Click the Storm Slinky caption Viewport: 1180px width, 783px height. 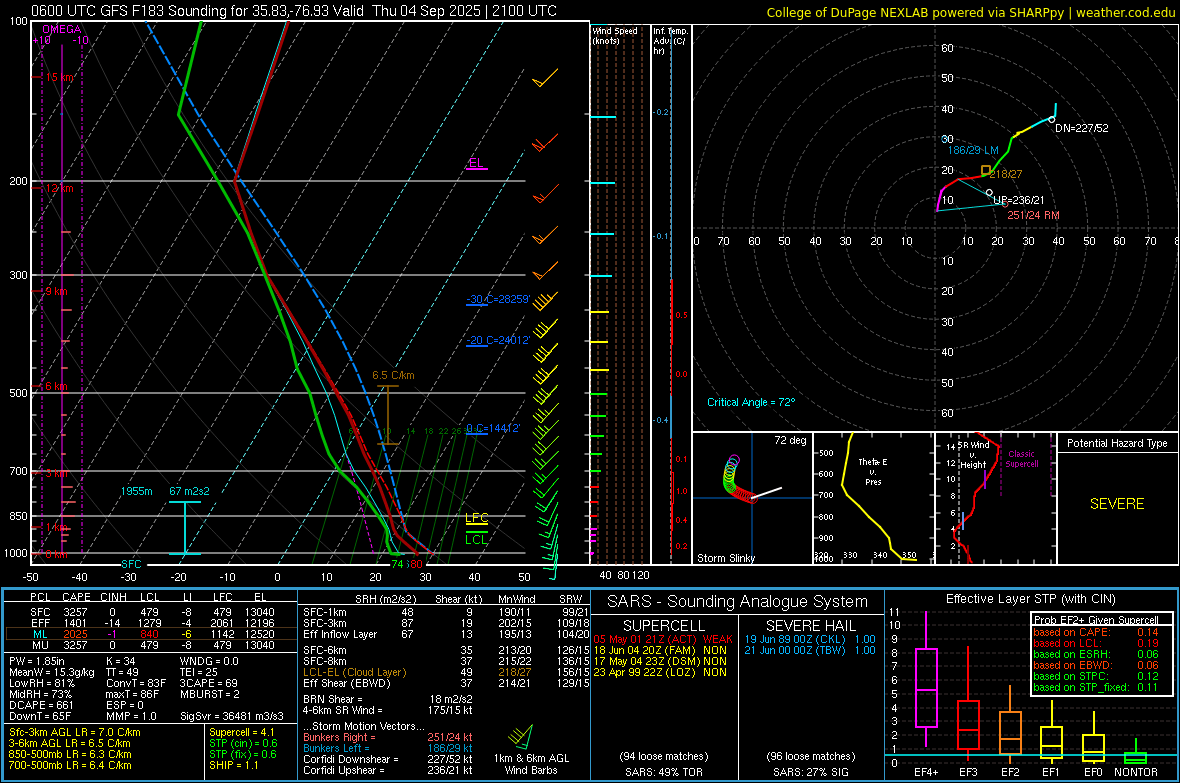tap(726, 558)
